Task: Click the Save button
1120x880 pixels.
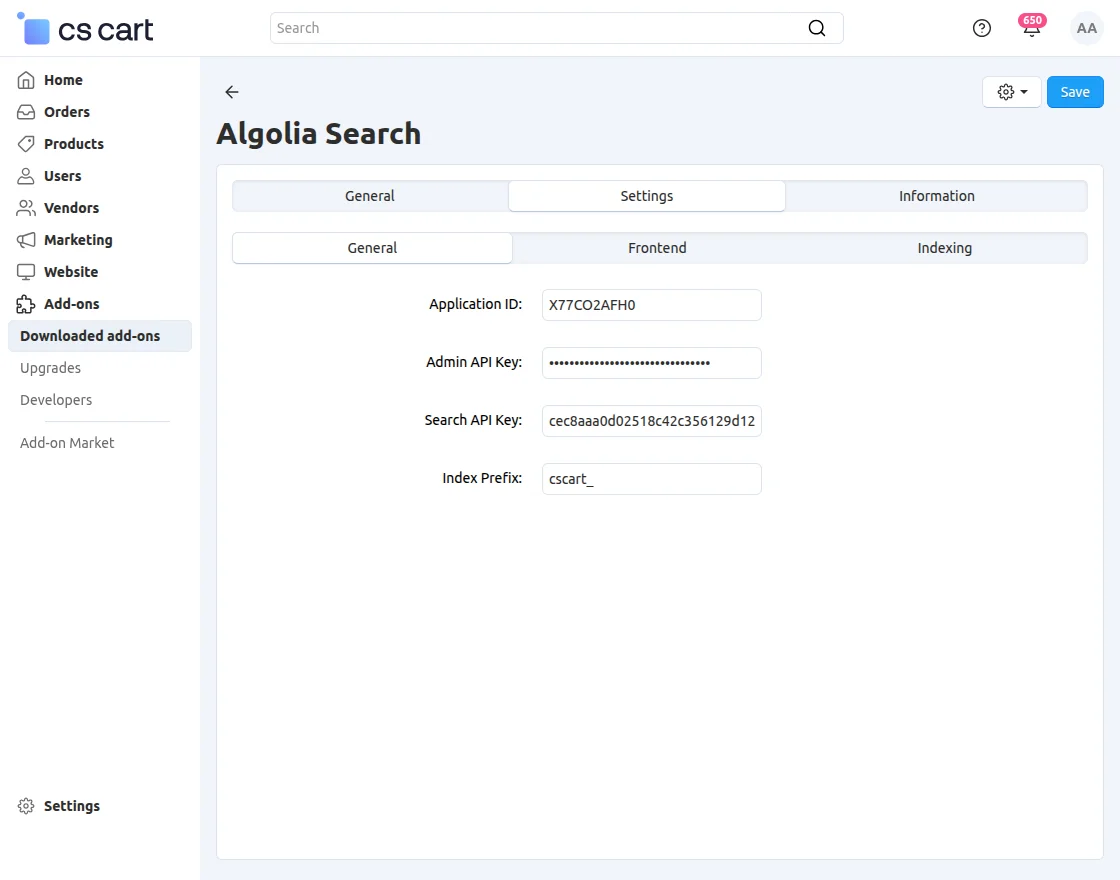Action: coord(1075,91)
